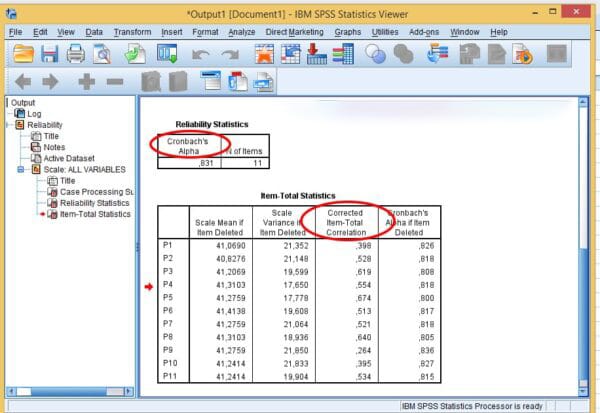Image resolution: width=600 pixels, height=413 pixels.
Task: Open the Analyze menu
Action: point(242,32)
